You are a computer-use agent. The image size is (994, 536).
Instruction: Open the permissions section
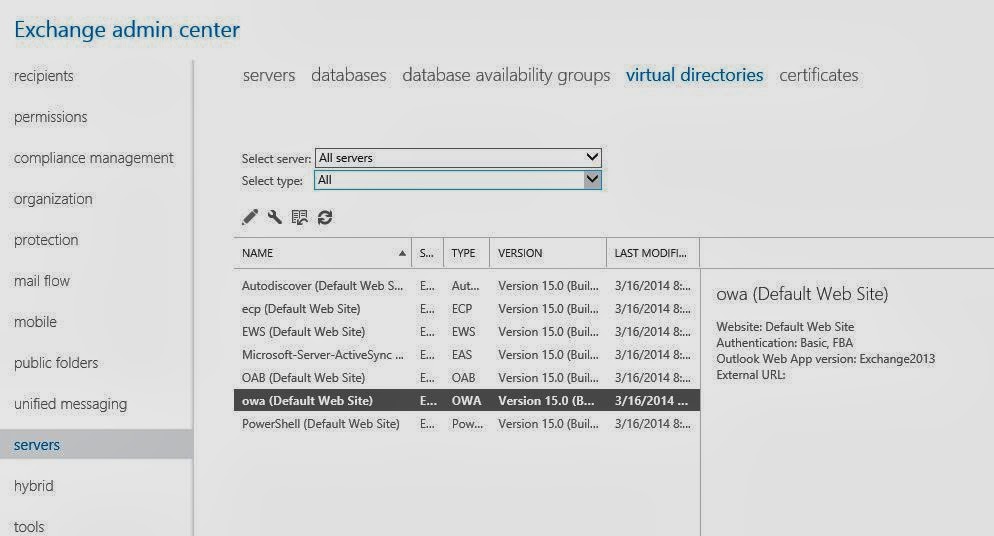50,117
